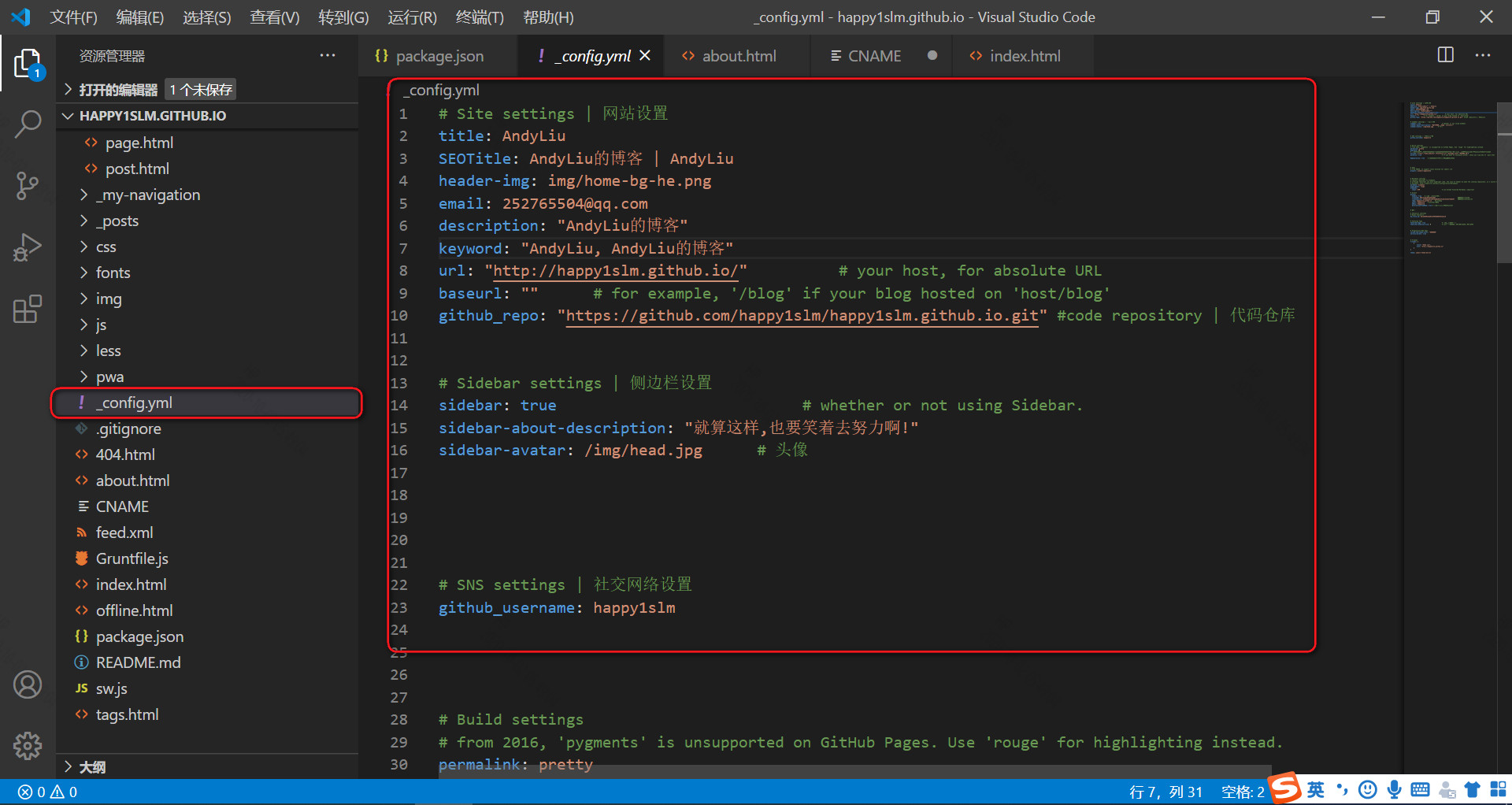Click the github.com repo link on line 10
Screen dimensions: 1512x805
click(802, 316)
